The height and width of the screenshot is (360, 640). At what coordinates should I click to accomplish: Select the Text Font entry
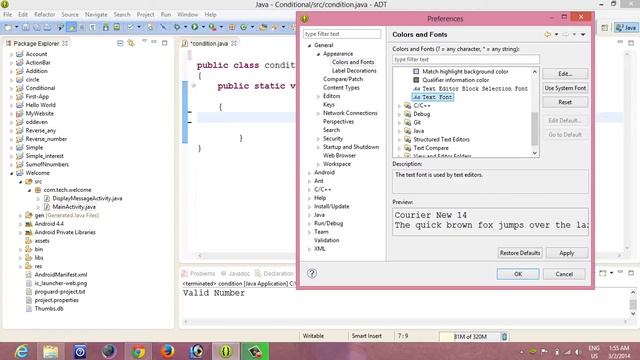[433, 97]
